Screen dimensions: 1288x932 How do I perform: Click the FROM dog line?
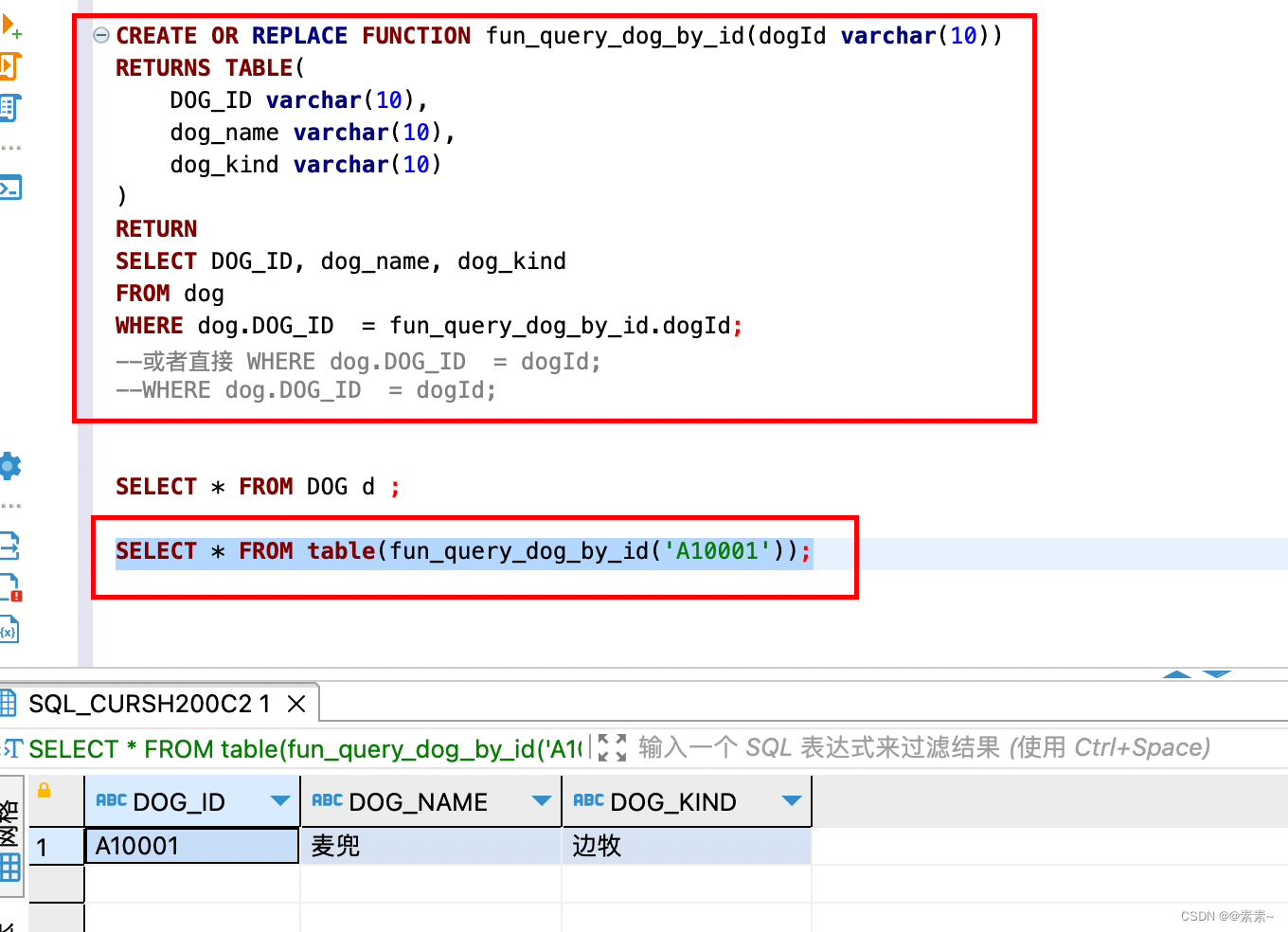tap(170, 294)
